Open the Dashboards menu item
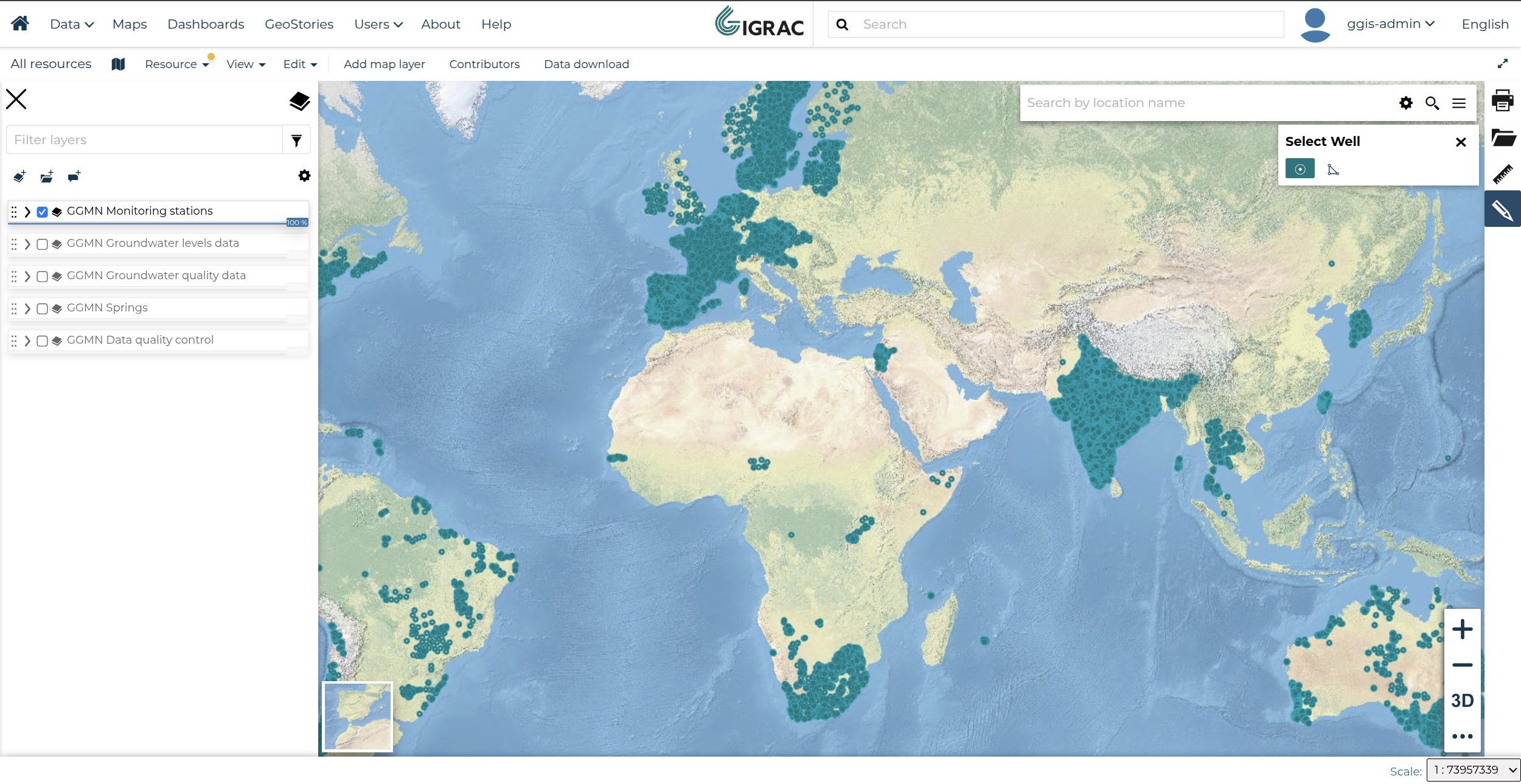 pos(206,24)
